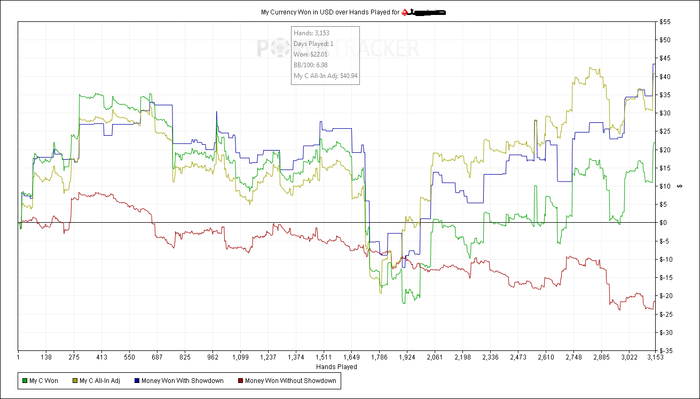Viewport: 700px width, 399px height.
Task: Click the '$20' y-axis label
Action: 664,150
